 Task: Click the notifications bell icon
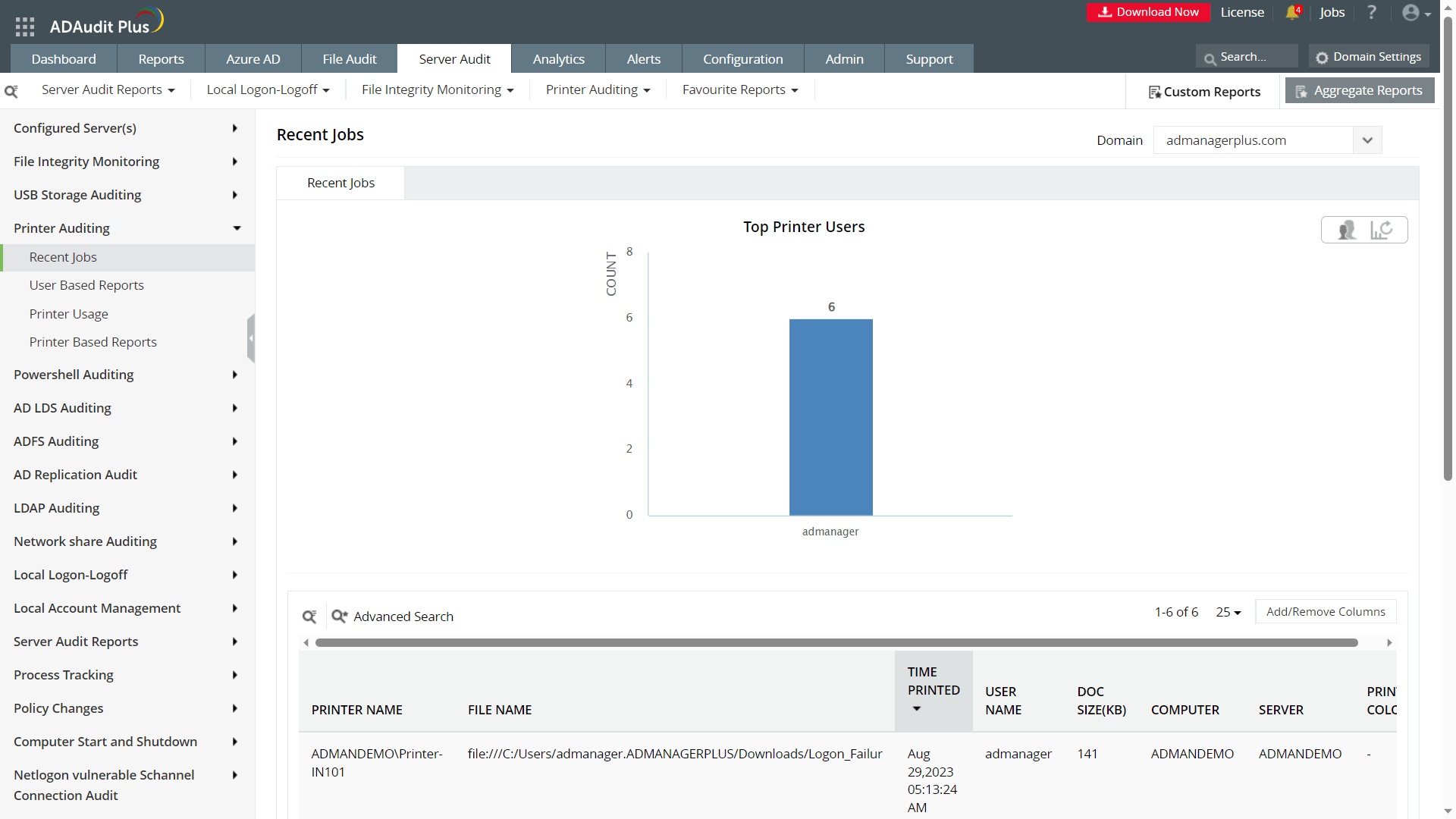click(x=1292, y=12)
